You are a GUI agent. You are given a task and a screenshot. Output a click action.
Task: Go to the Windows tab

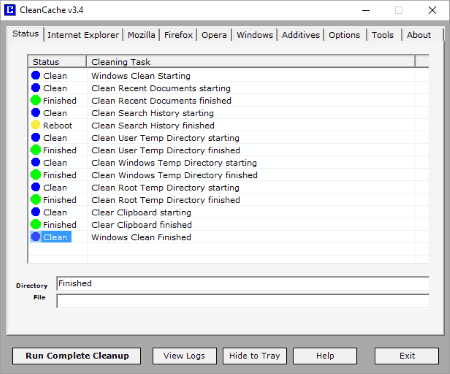tap(255, 35)
